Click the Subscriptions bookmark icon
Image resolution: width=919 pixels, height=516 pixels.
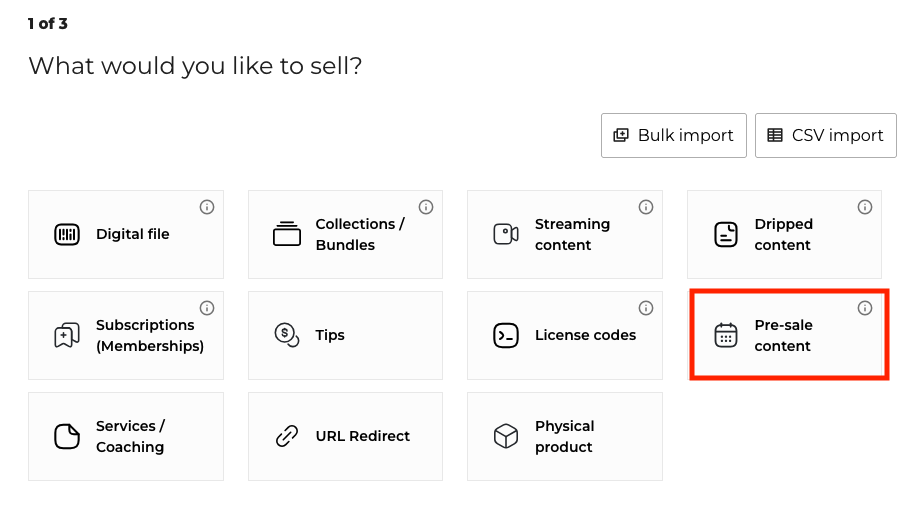tap(67, 336)
